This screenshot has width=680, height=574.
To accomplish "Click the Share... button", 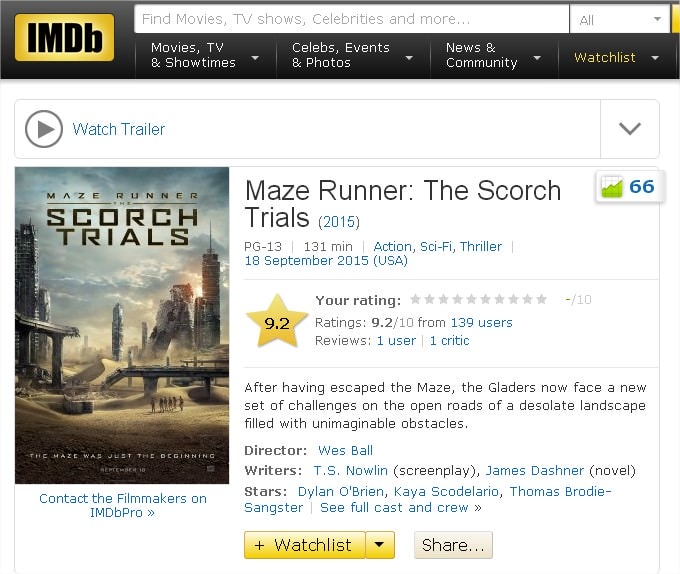I will coord(453,545).
